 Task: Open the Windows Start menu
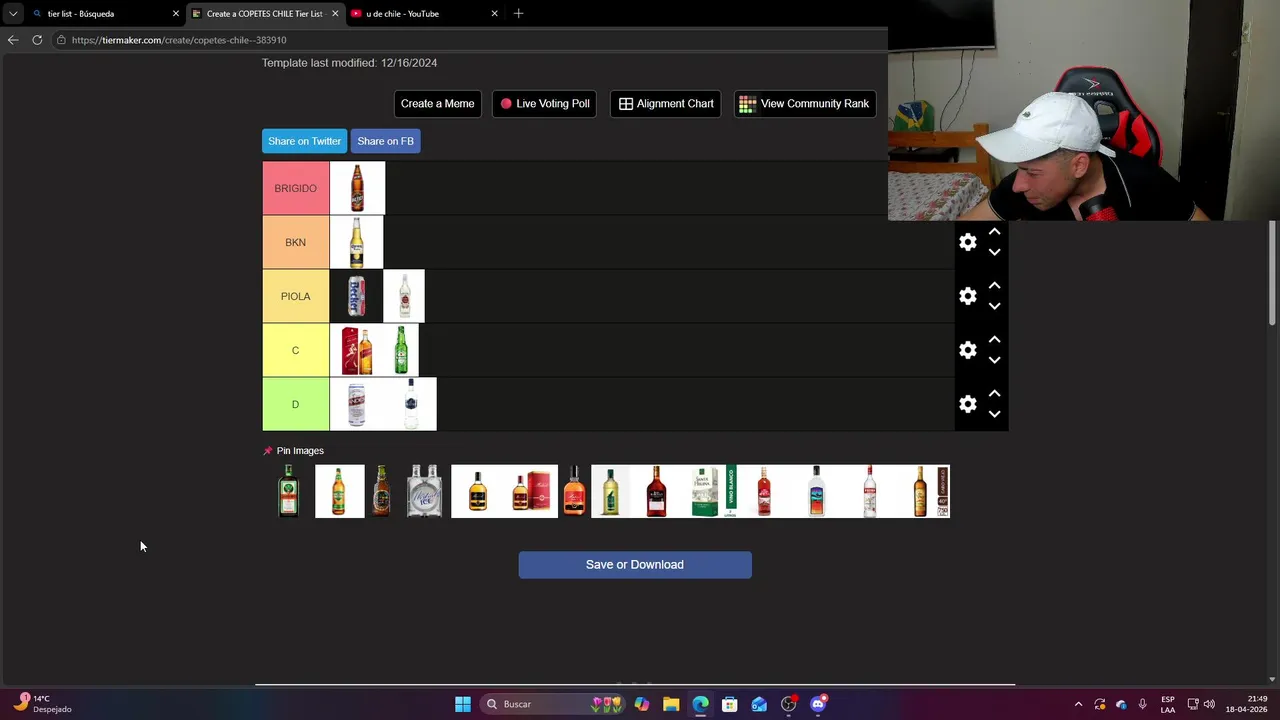pos(463,704)
